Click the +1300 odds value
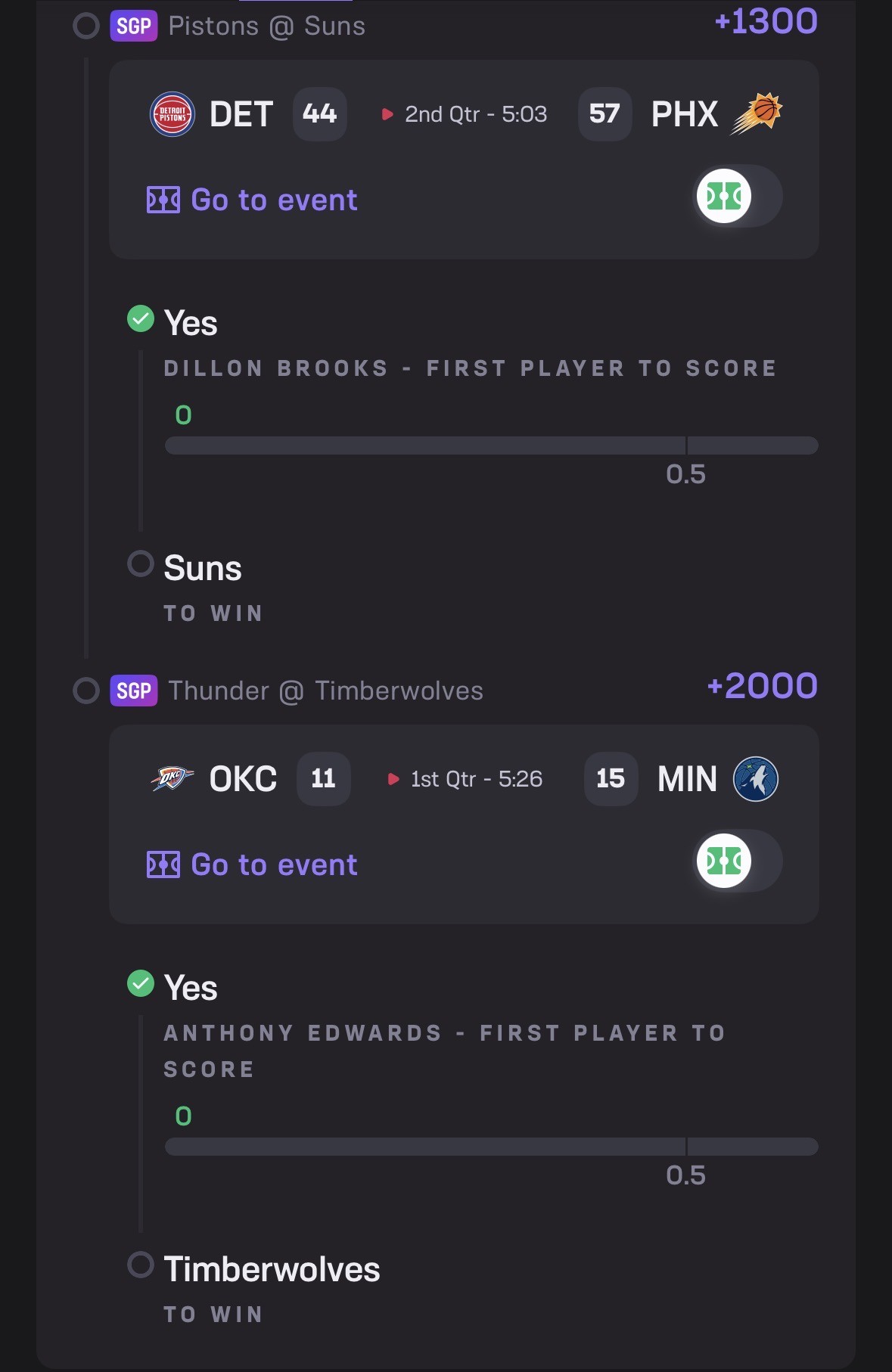The width and height of the screenshot is (892, 1372). click(766, 21)
